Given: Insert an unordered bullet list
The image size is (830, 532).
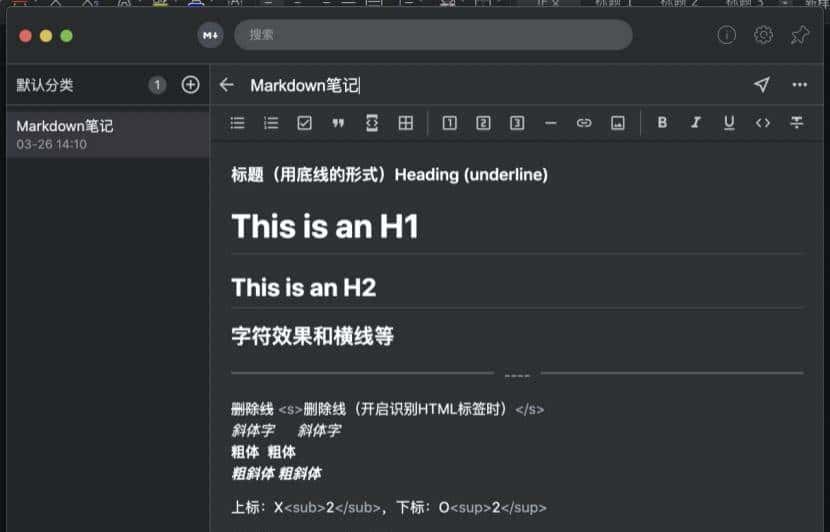Looking at the screenshot, I should (238, 123).
